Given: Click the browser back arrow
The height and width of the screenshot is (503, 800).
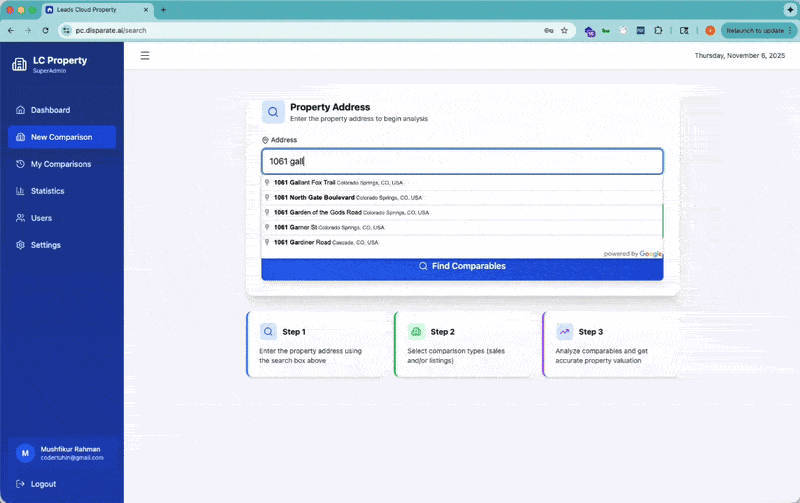Looking at the screenshot, I should tap(11, 31).
